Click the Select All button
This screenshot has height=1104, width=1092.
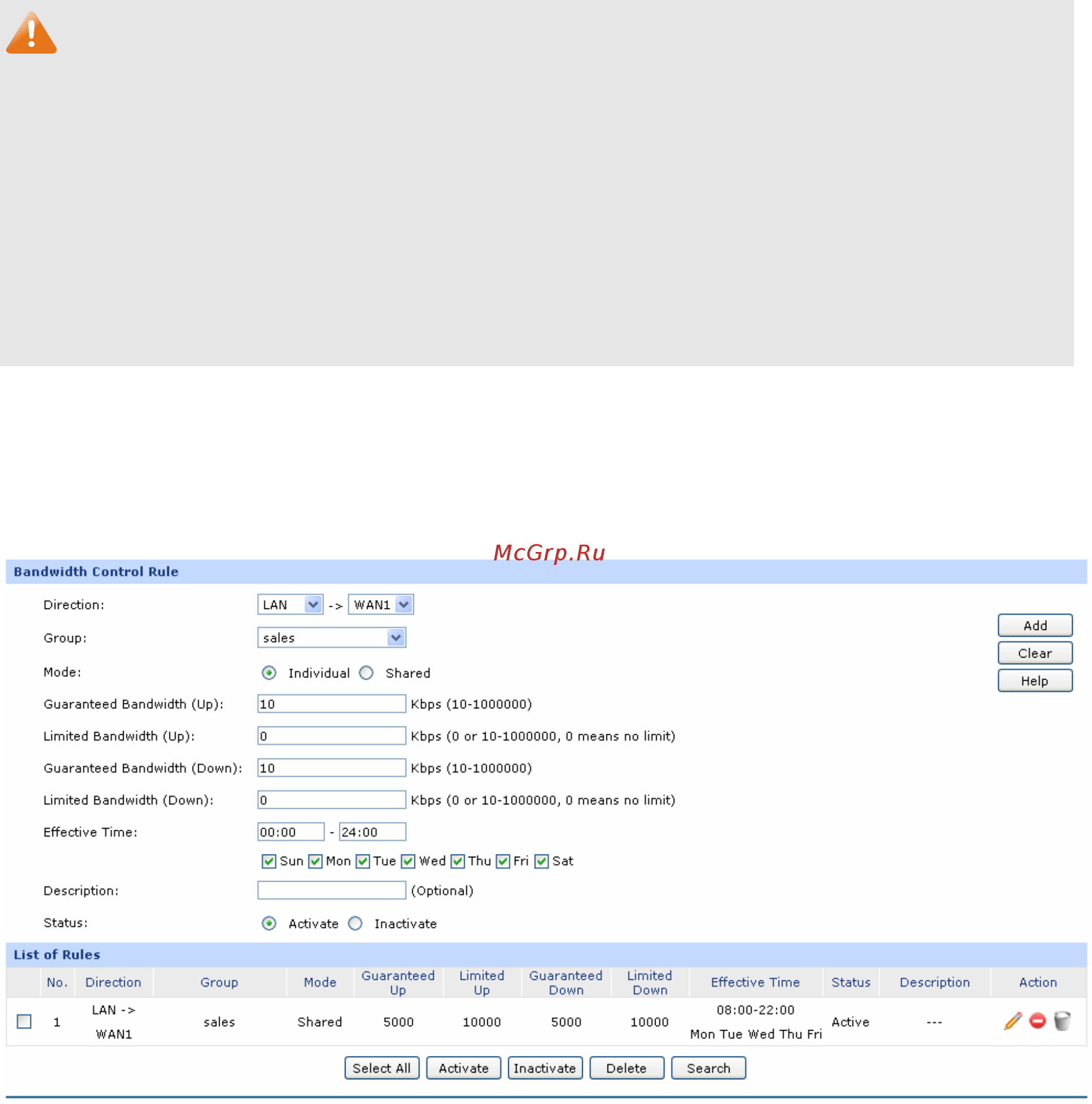point(382,1068)
